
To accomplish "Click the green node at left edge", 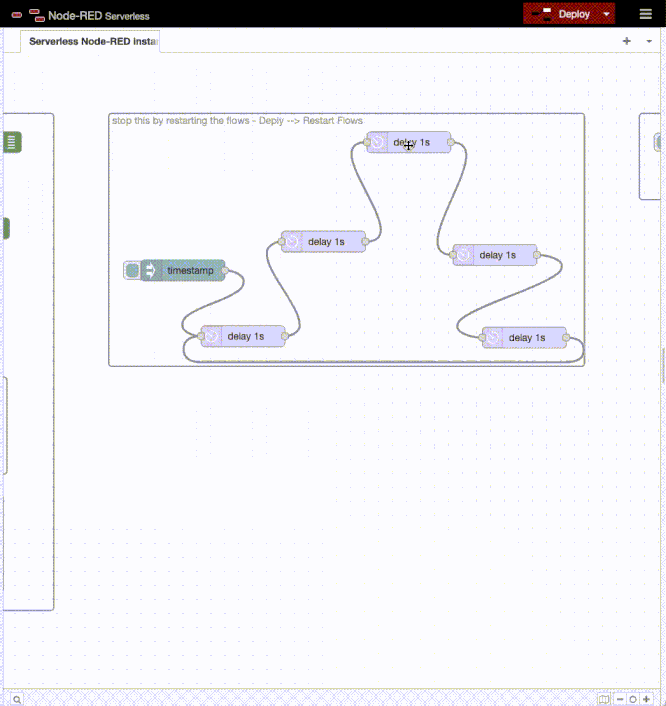I will click(x=12, y=142).
